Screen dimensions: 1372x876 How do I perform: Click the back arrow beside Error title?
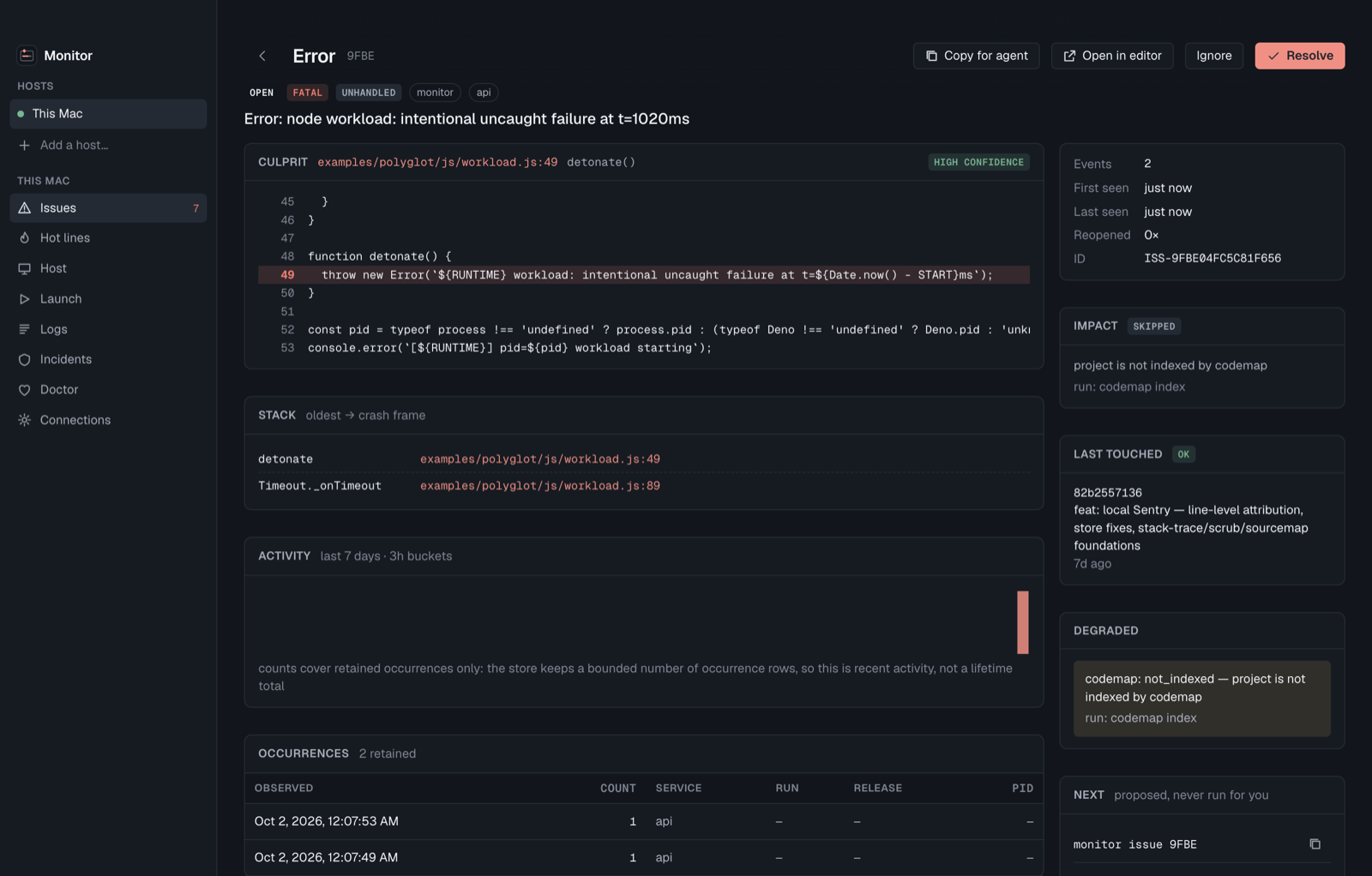tap(262, 56)
